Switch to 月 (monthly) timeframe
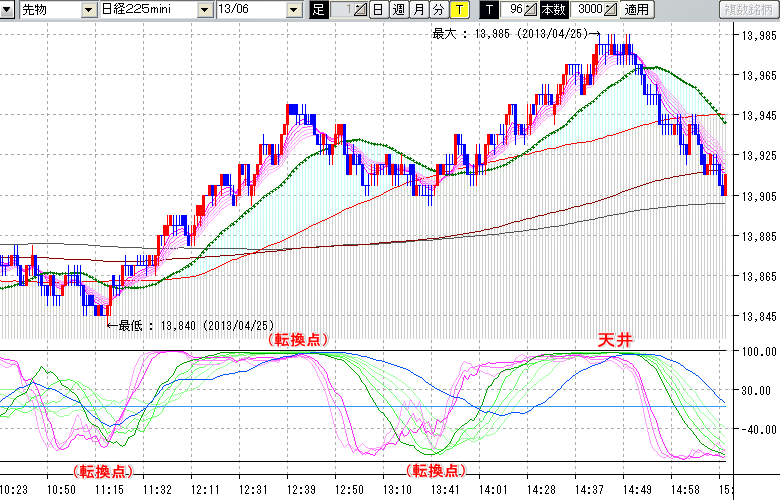Viewport: 780px width, 500px height. (x=417, y=10)
